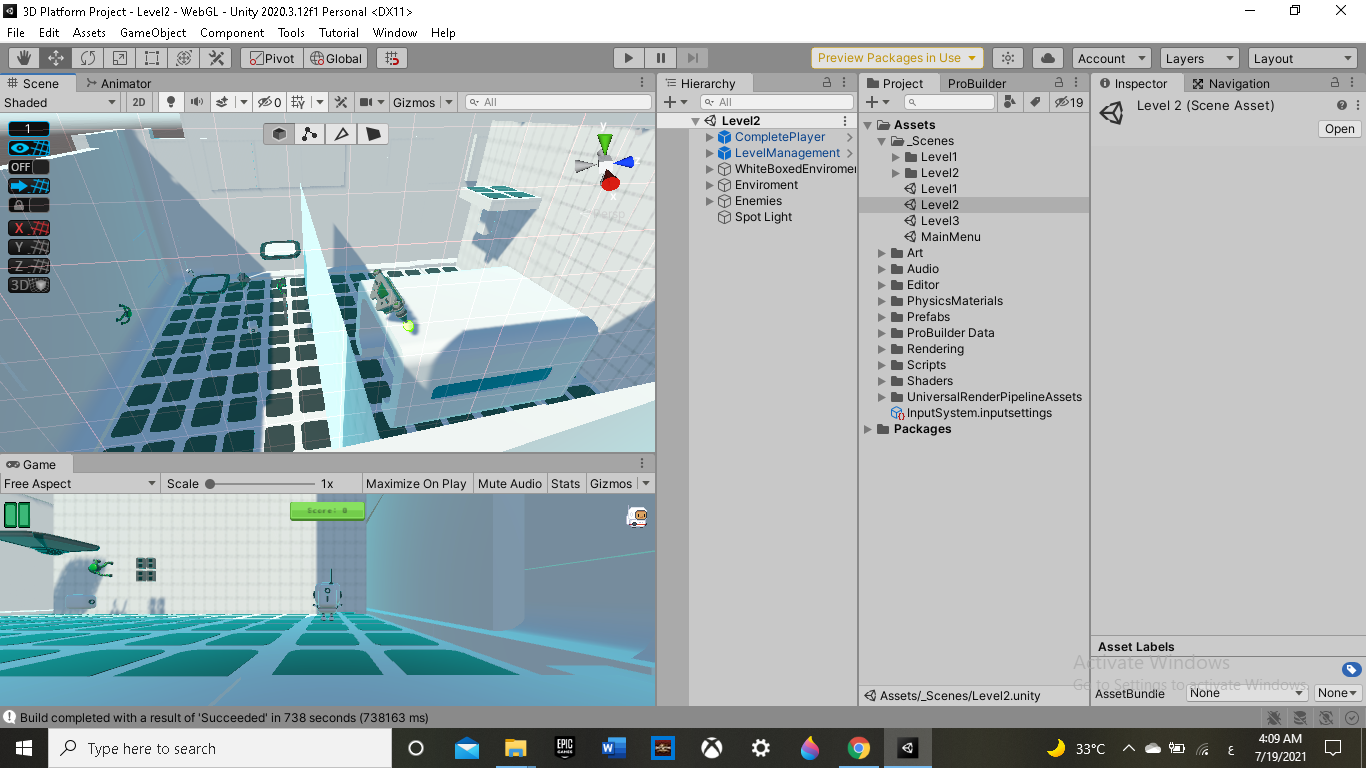Select ProBuilder Object selection mode
The height and width of the screenshot is (768, 1366).
[x=279, y=134]
